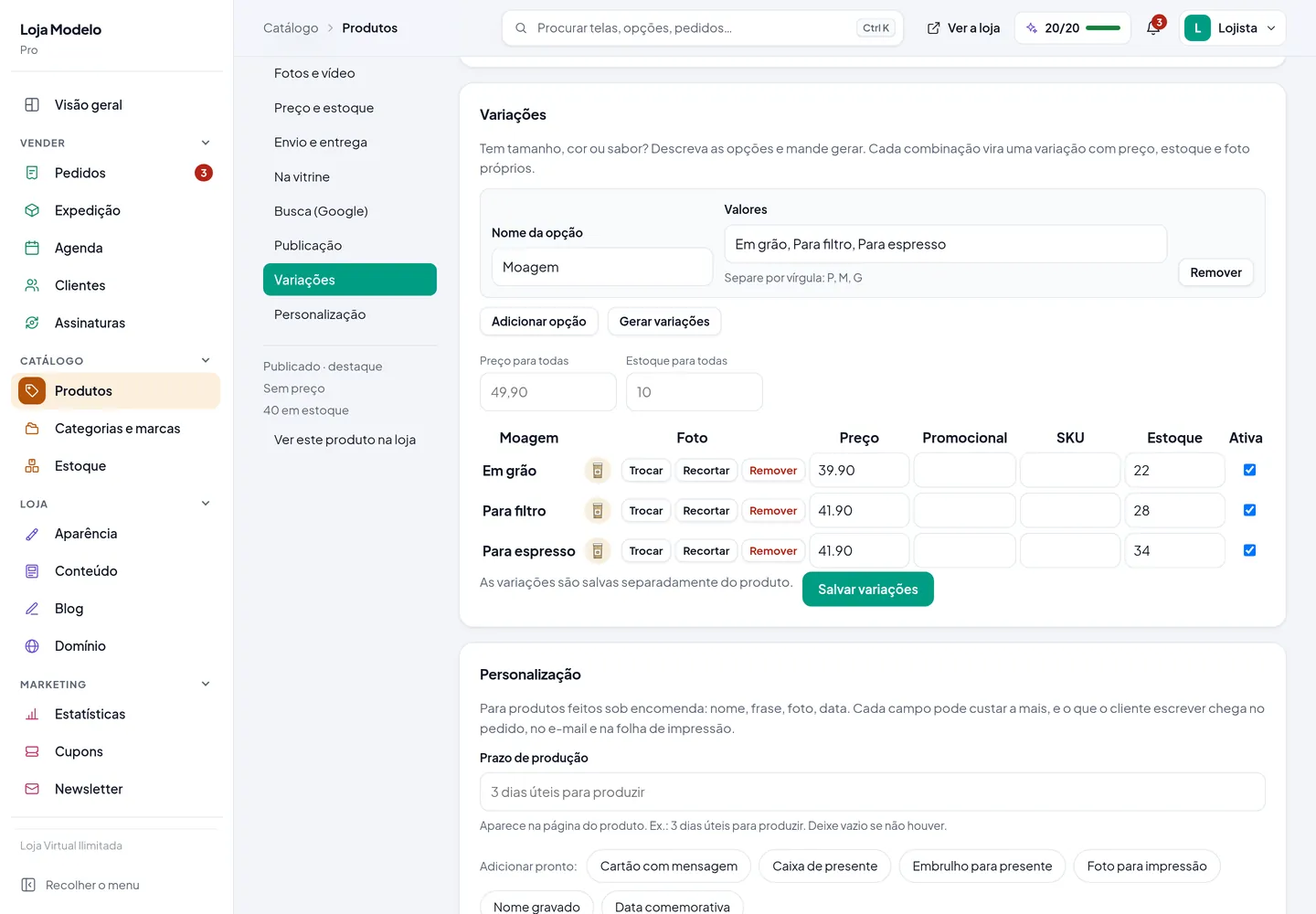Screen dimensions: 1316x914
Task: Open the notifications bell
Action: [1153, 28]
